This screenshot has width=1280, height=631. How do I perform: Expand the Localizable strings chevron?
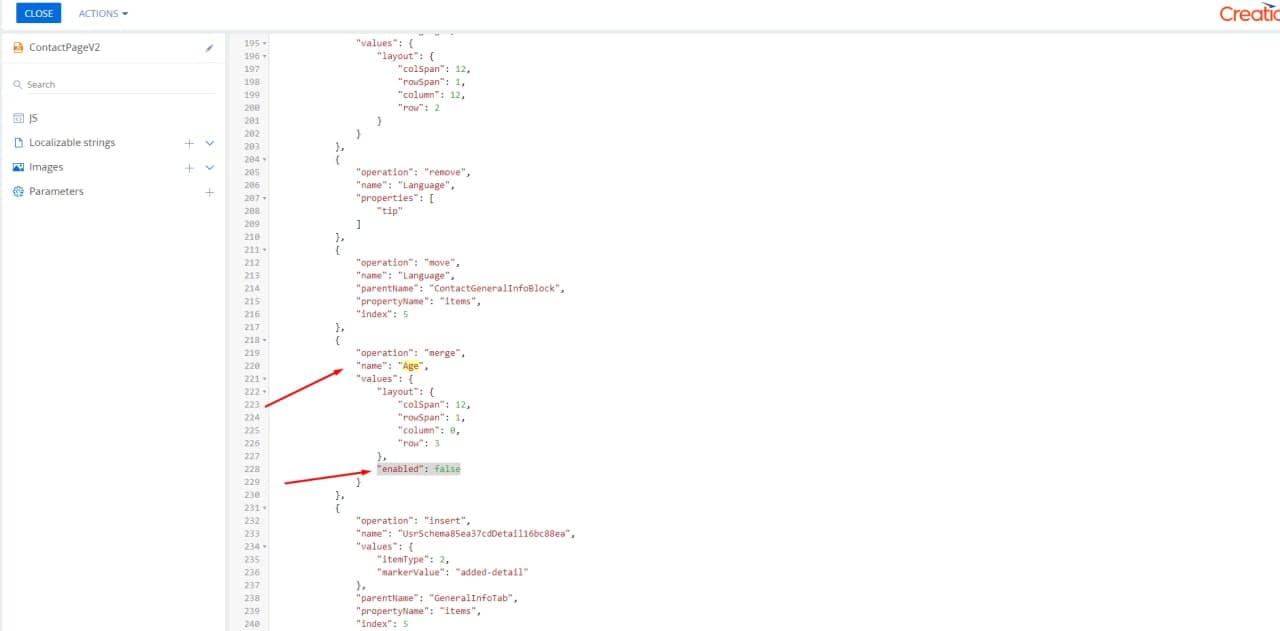(210, 143)
